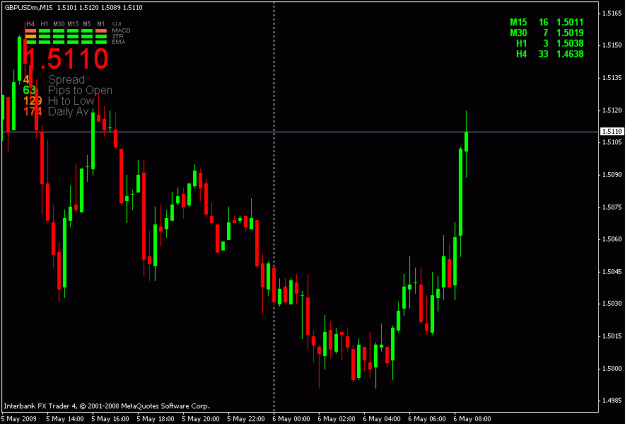Click 1.4985 on the price axis

pos(613,401)
